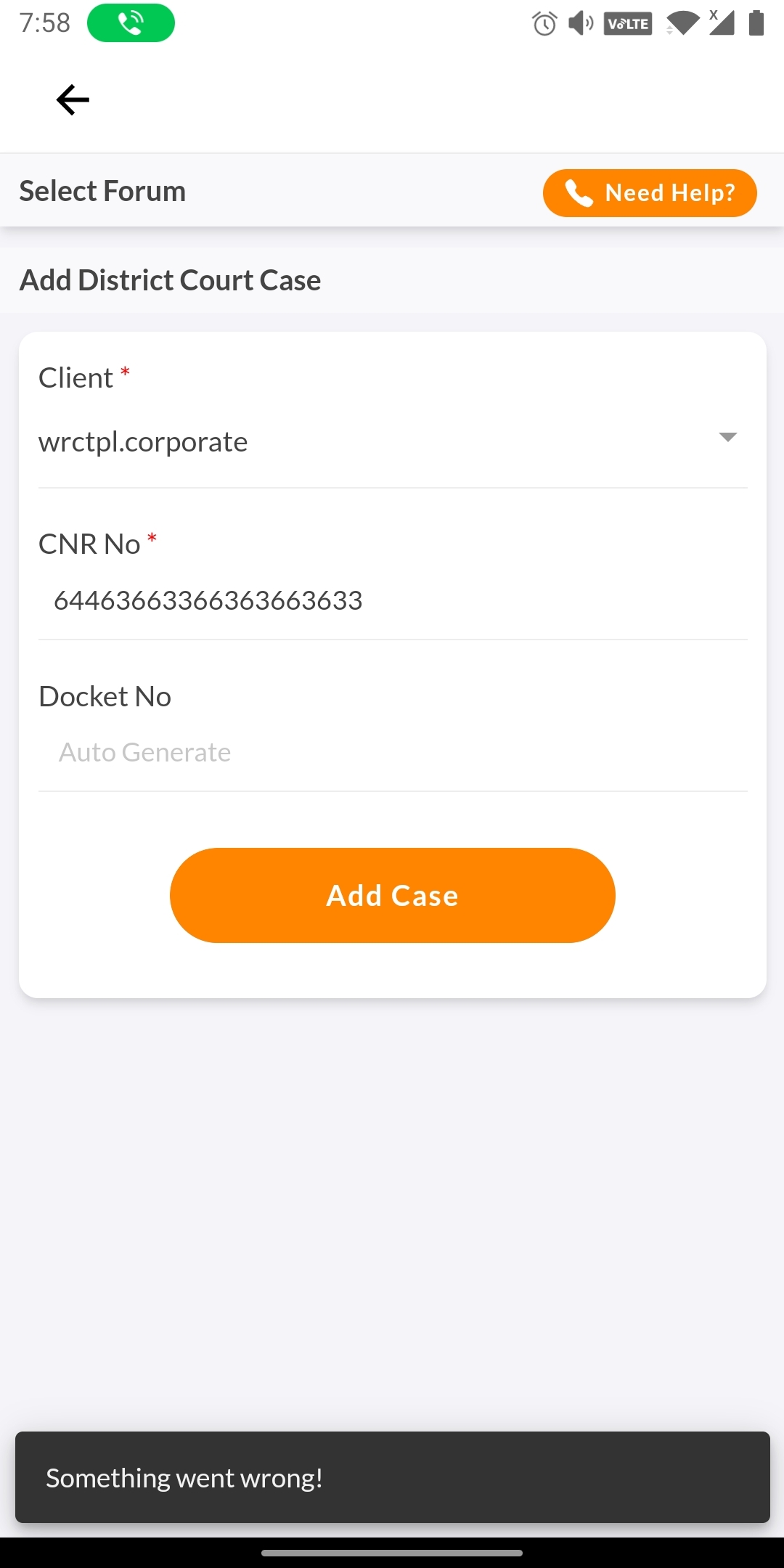Tap the Select Forum header text
Screen dimensions: 784x1568
(102, 192)
